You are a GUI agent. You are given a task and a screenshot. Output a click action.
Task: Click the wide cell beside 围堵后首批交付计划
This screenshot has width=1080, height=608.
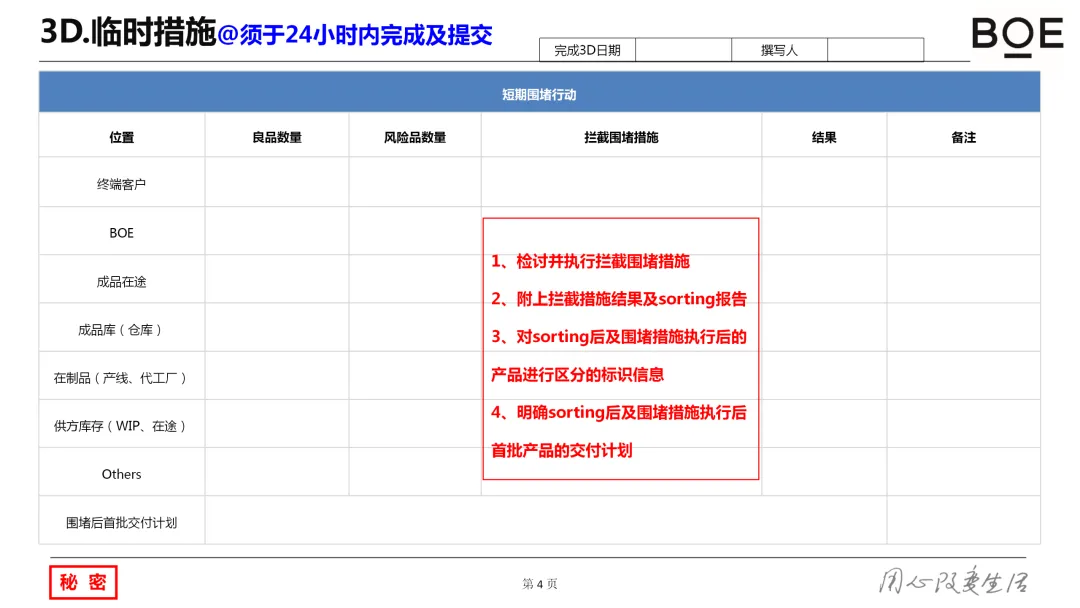click(546, 520)
